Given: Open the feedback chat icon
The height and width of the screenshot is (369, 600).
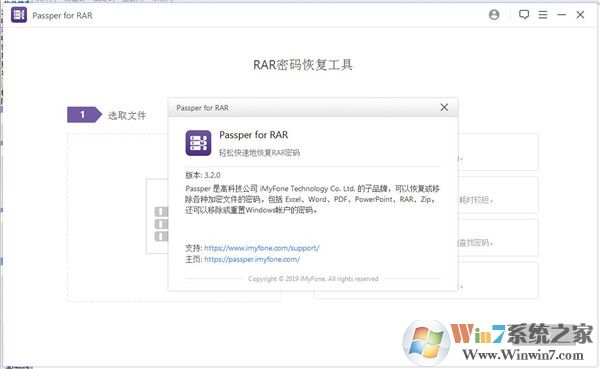Looking at the screenshot, I should [x=524, y=15].
